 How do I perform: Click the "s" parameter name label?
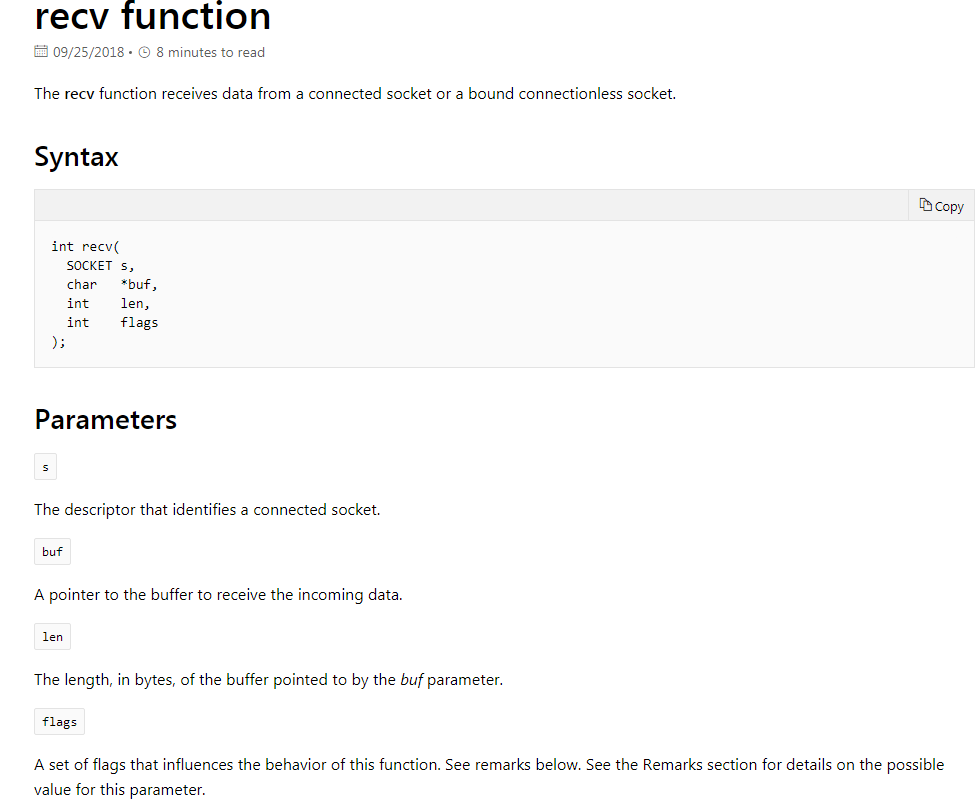point(45,467)
